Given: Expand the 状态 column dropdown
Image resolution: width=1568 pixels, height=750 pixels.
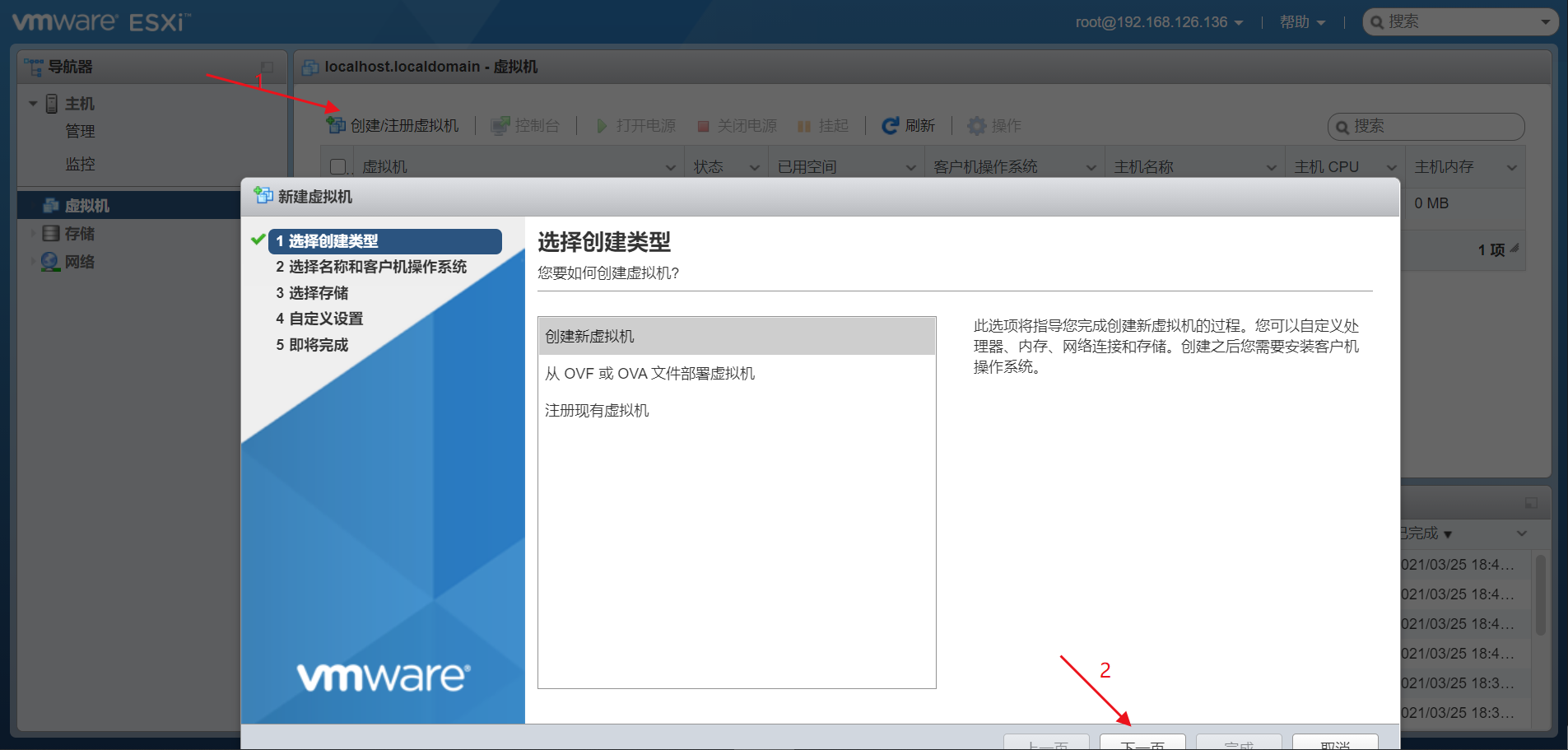Looking at the screenshot, I should tap(756, 165).
